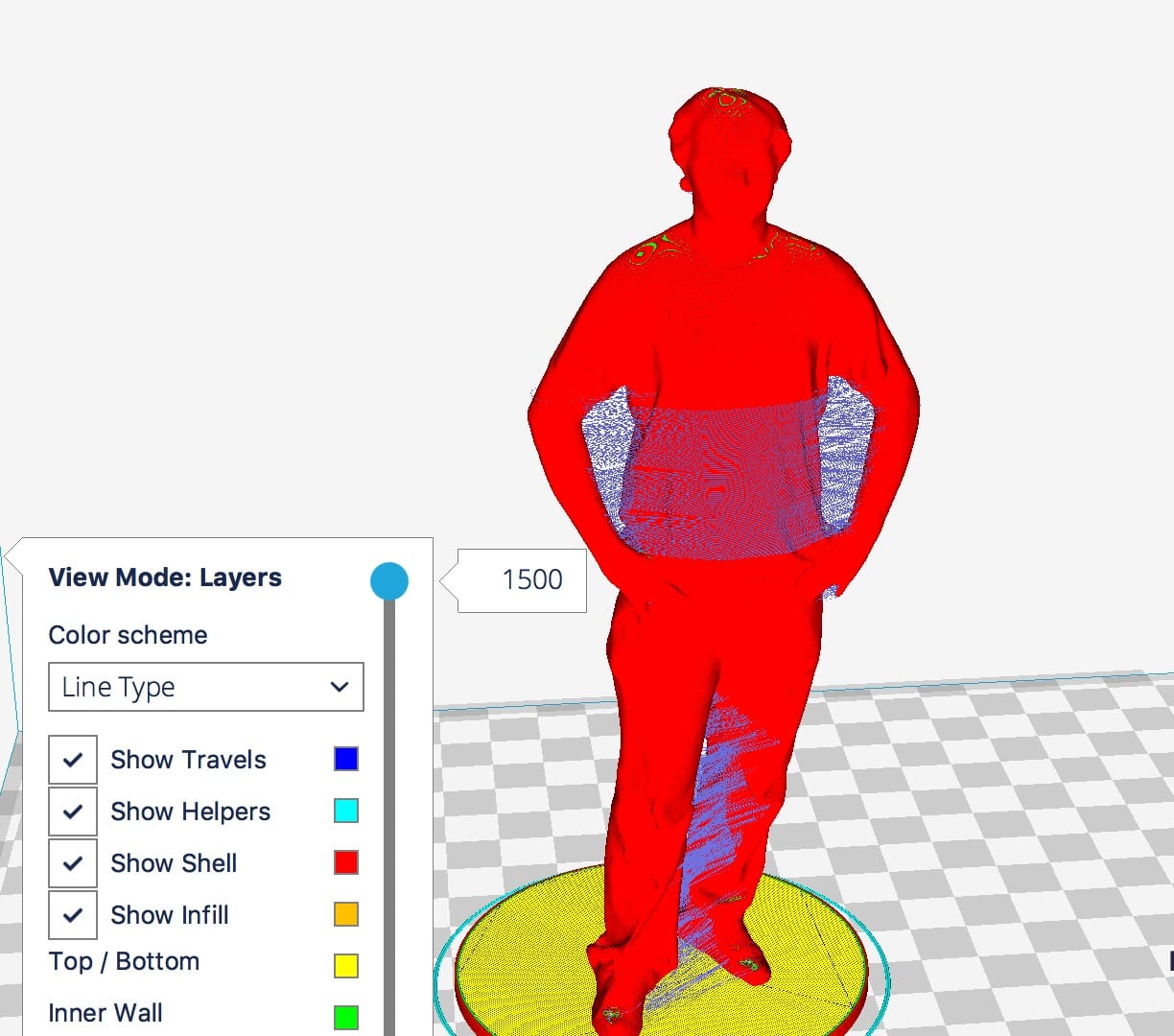The width and height of the screenshot is (1174, 1036).
Task: Click the orange Infill color swatch
Action: click(346, 915)
